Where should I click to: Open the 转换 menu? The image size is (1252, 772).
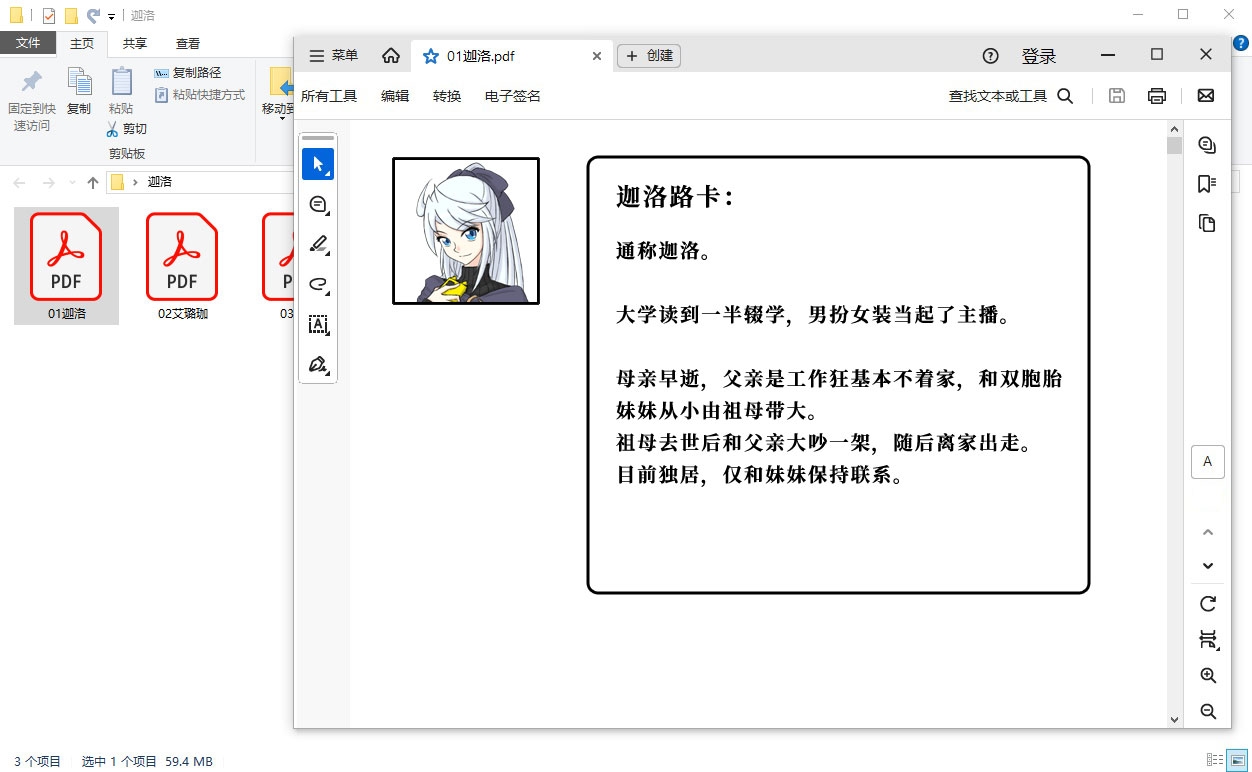pyautogui.click(x=447, y=96)
